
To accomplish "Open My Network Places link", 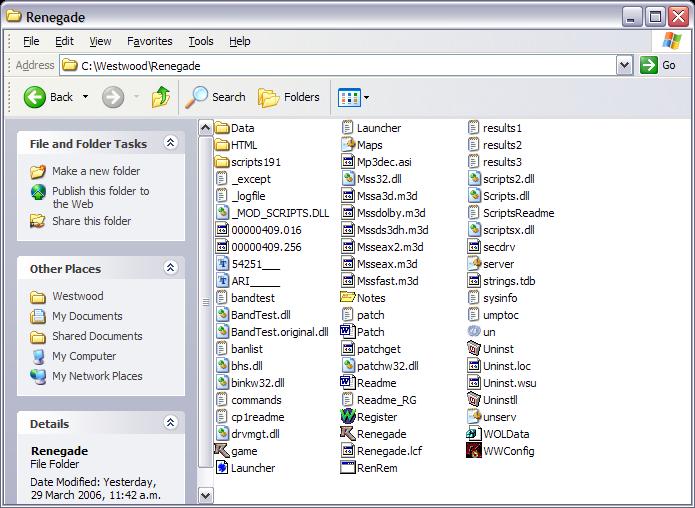I will pos(97,376).
